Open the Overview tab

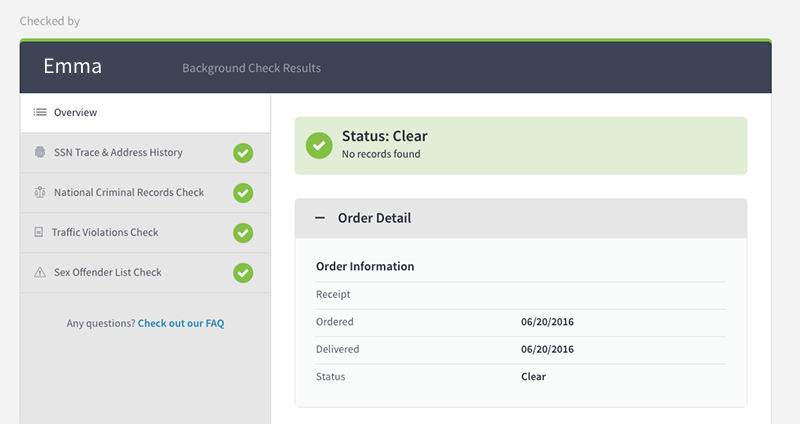point(145,113)
